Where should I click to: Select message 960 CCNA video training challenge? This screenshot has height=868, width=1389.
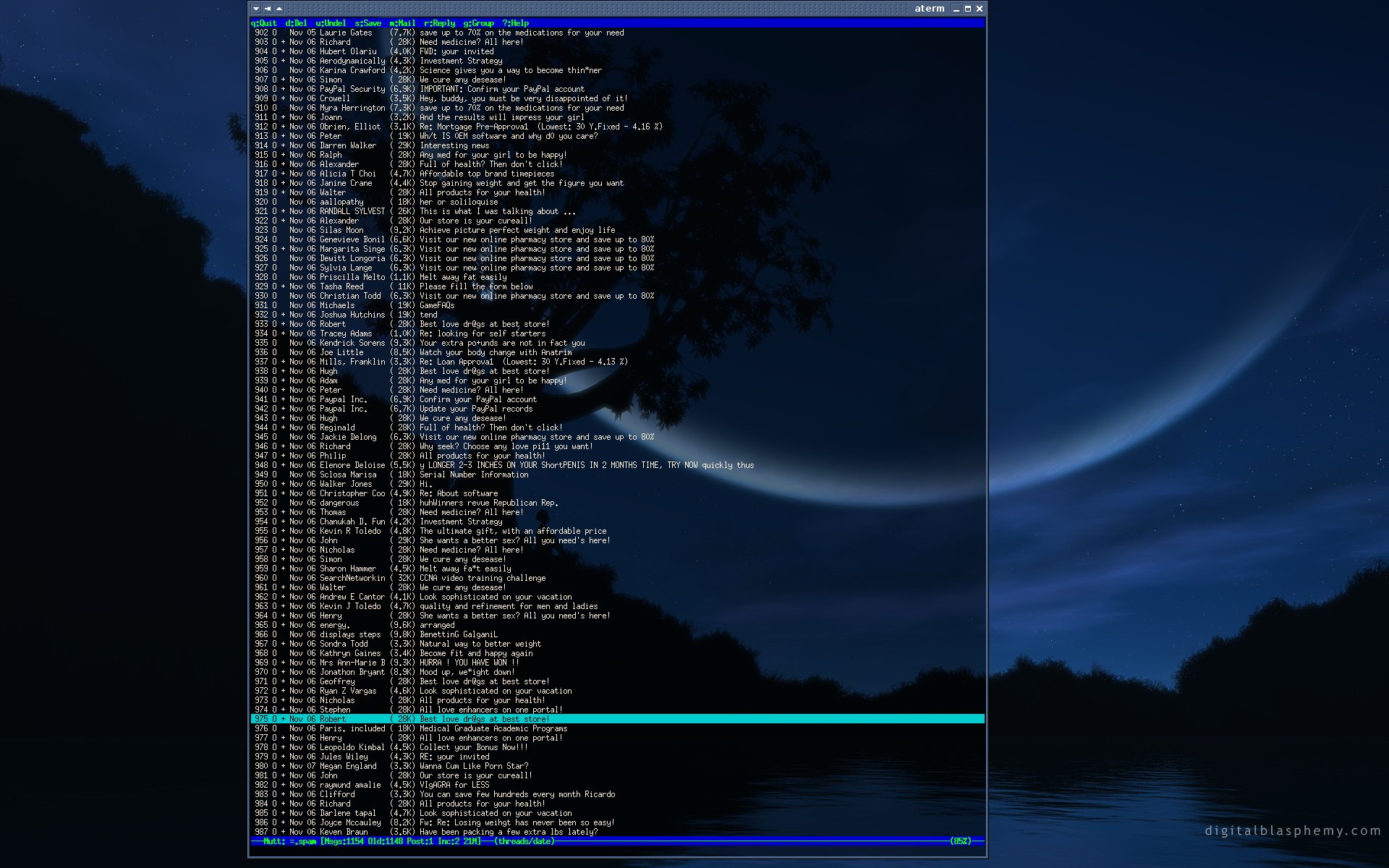point(483,578)
